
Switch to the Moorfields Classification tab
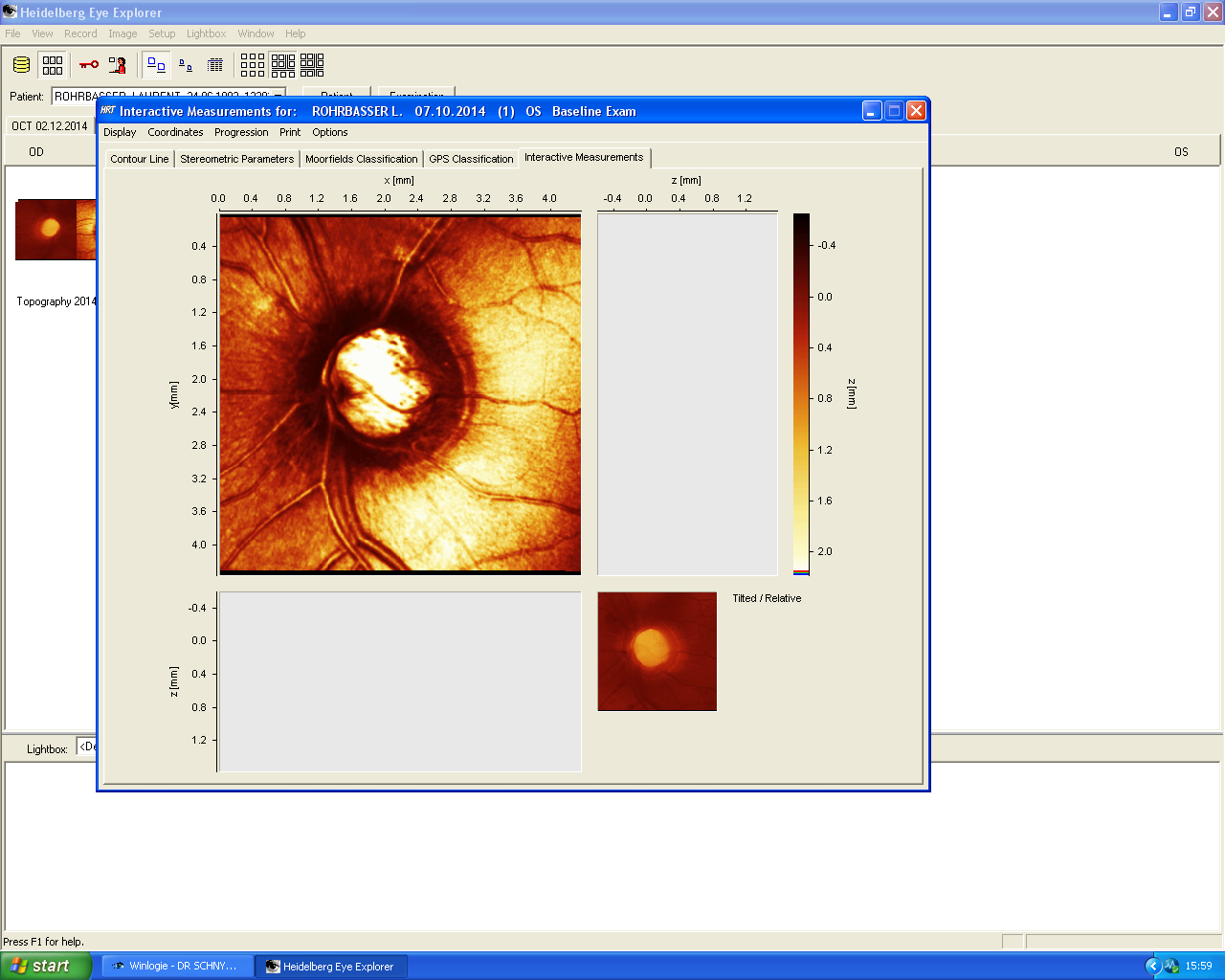[362, 159]
